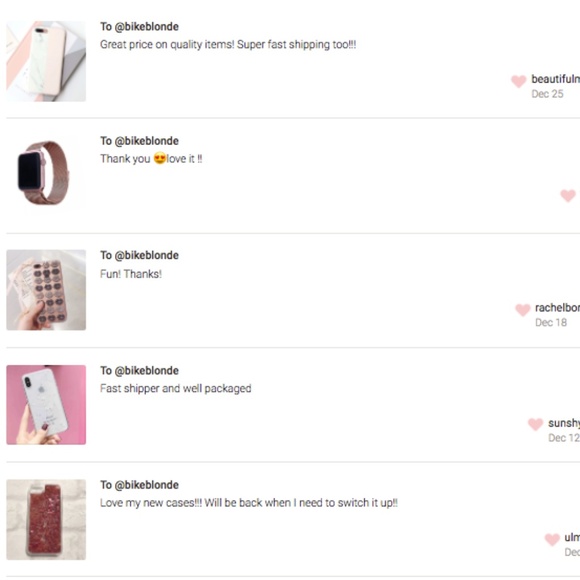Image resolution: width=580 pixels, height=580 pixels.
Task: Click the heart icon next to sunshy username
Action: [535, 424]
